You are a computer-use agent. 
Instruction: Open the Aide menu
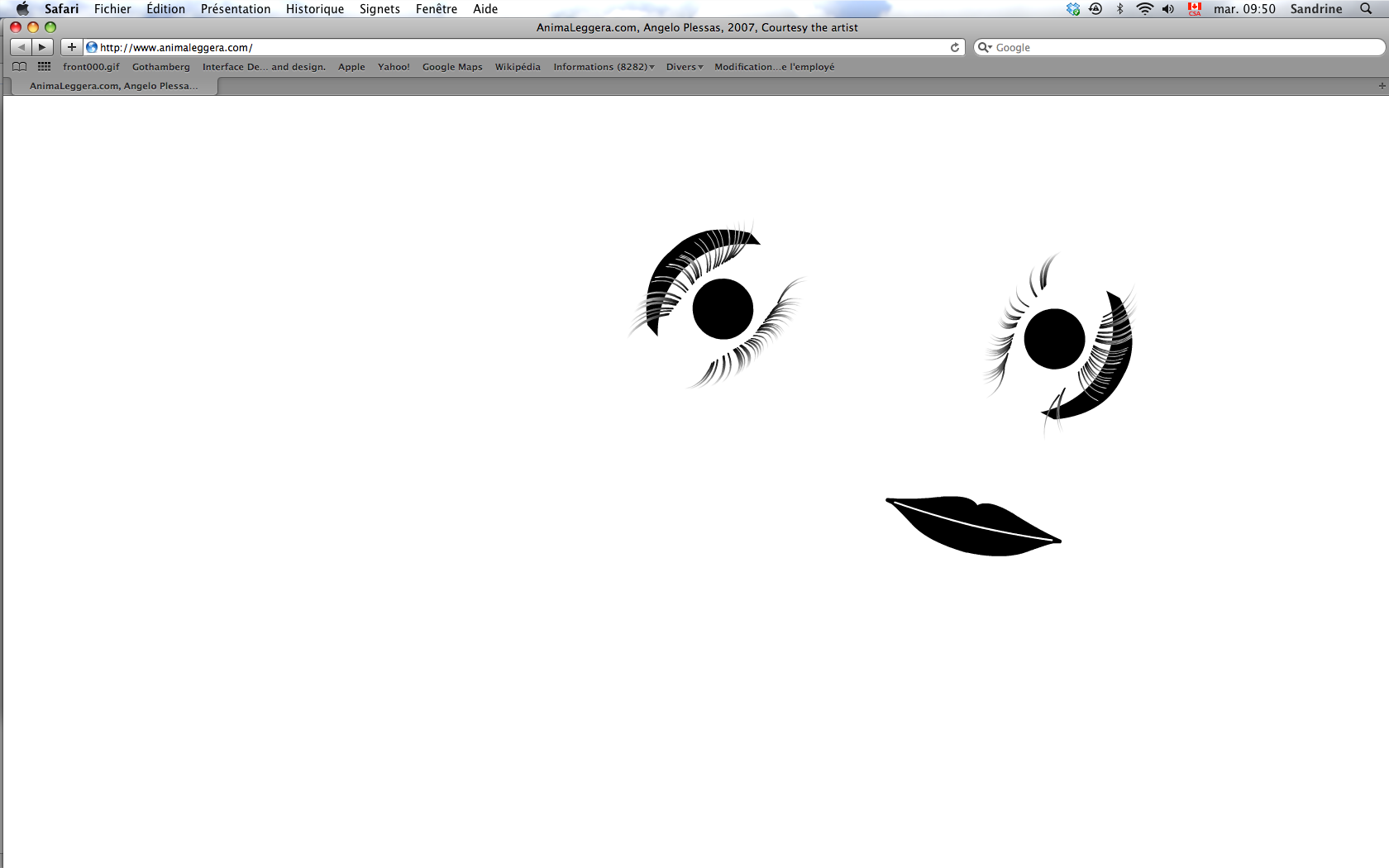coord(485,9)
